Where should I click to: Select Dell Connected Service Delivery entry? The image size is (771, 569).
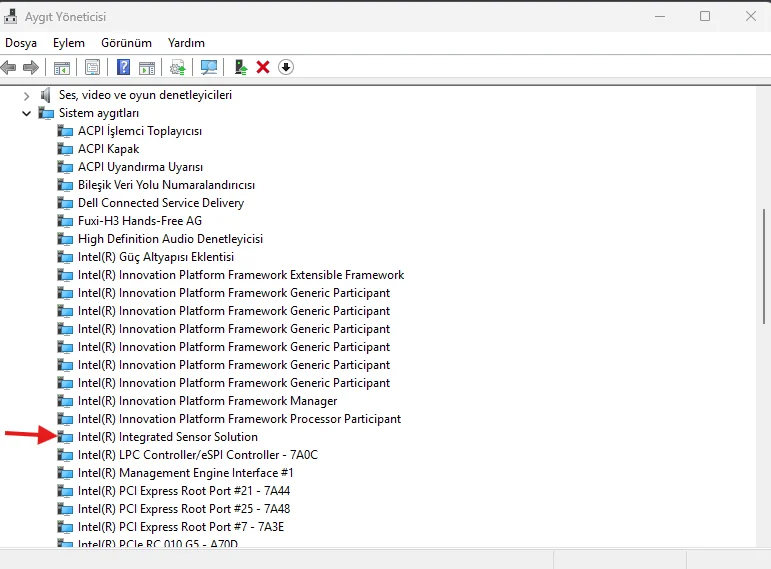(161, 203)
